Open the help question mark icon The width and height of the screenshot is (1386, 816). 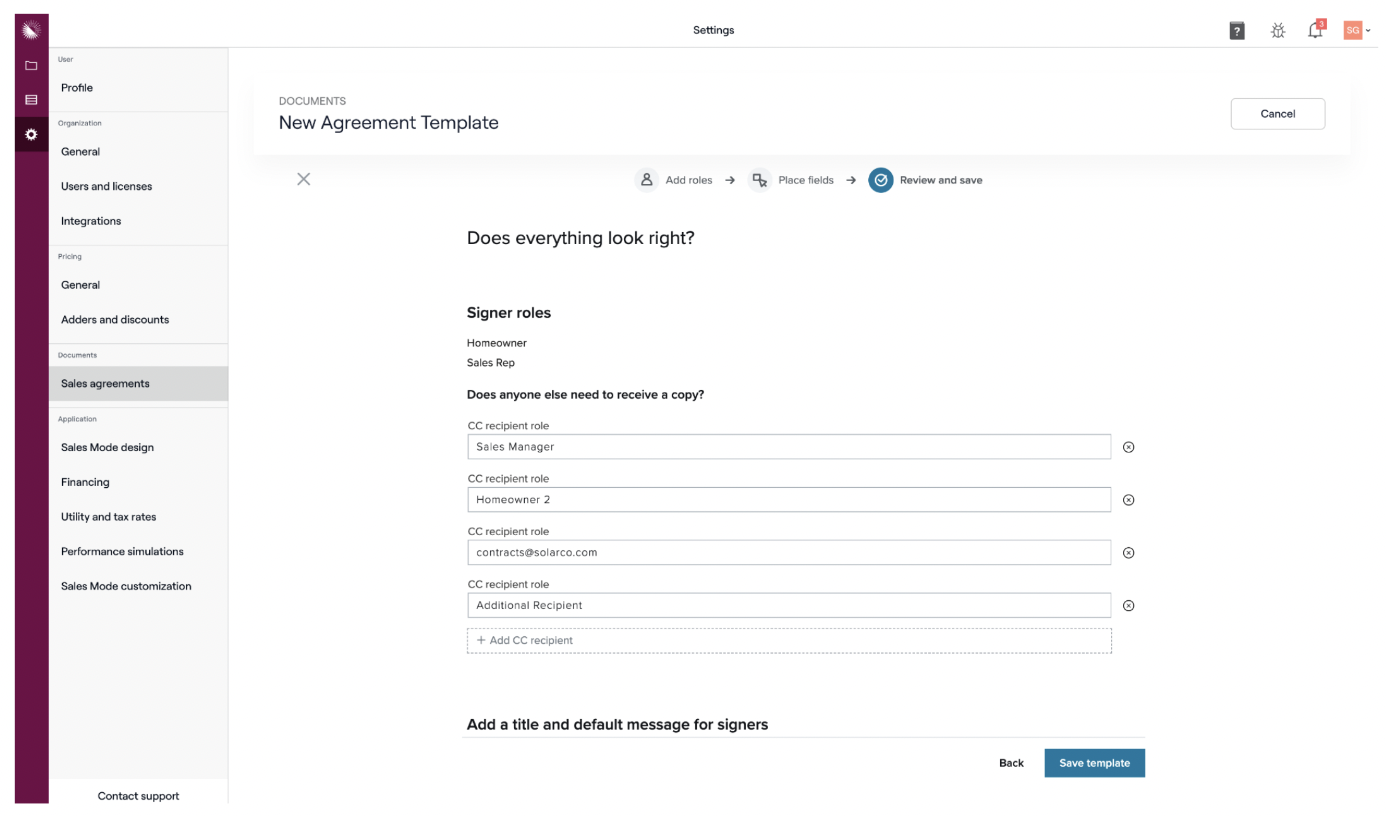(x=1237, y=31)
